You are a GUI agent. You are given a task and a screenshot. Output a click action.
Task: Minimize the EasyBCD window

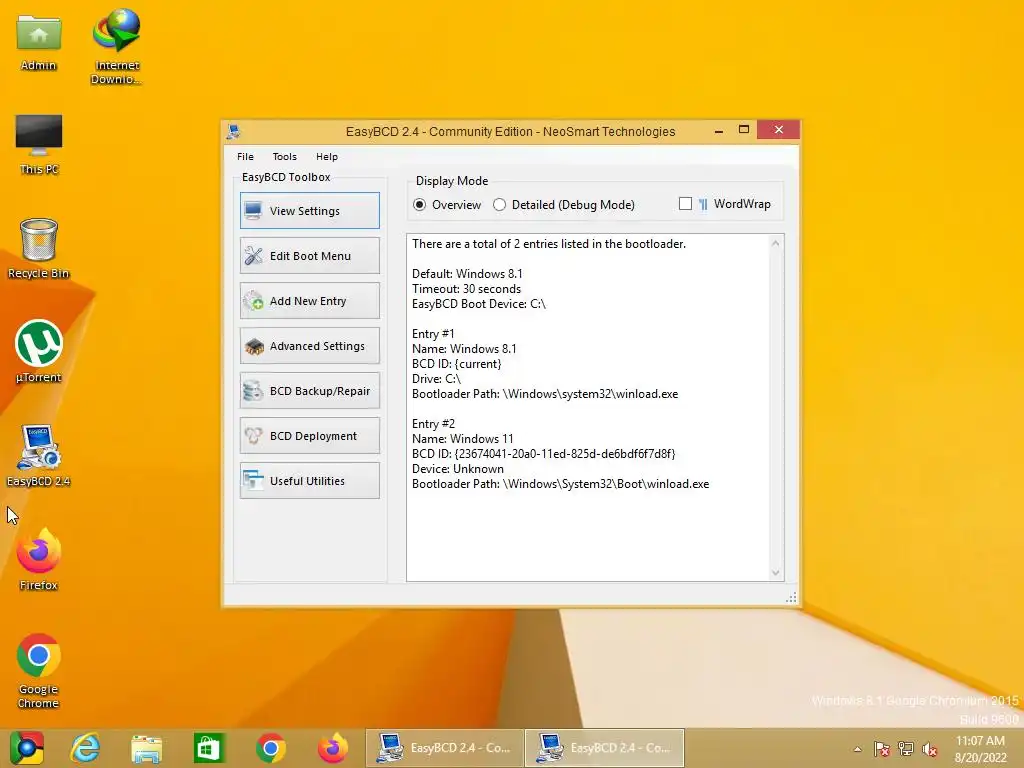(x=718, y=131)
